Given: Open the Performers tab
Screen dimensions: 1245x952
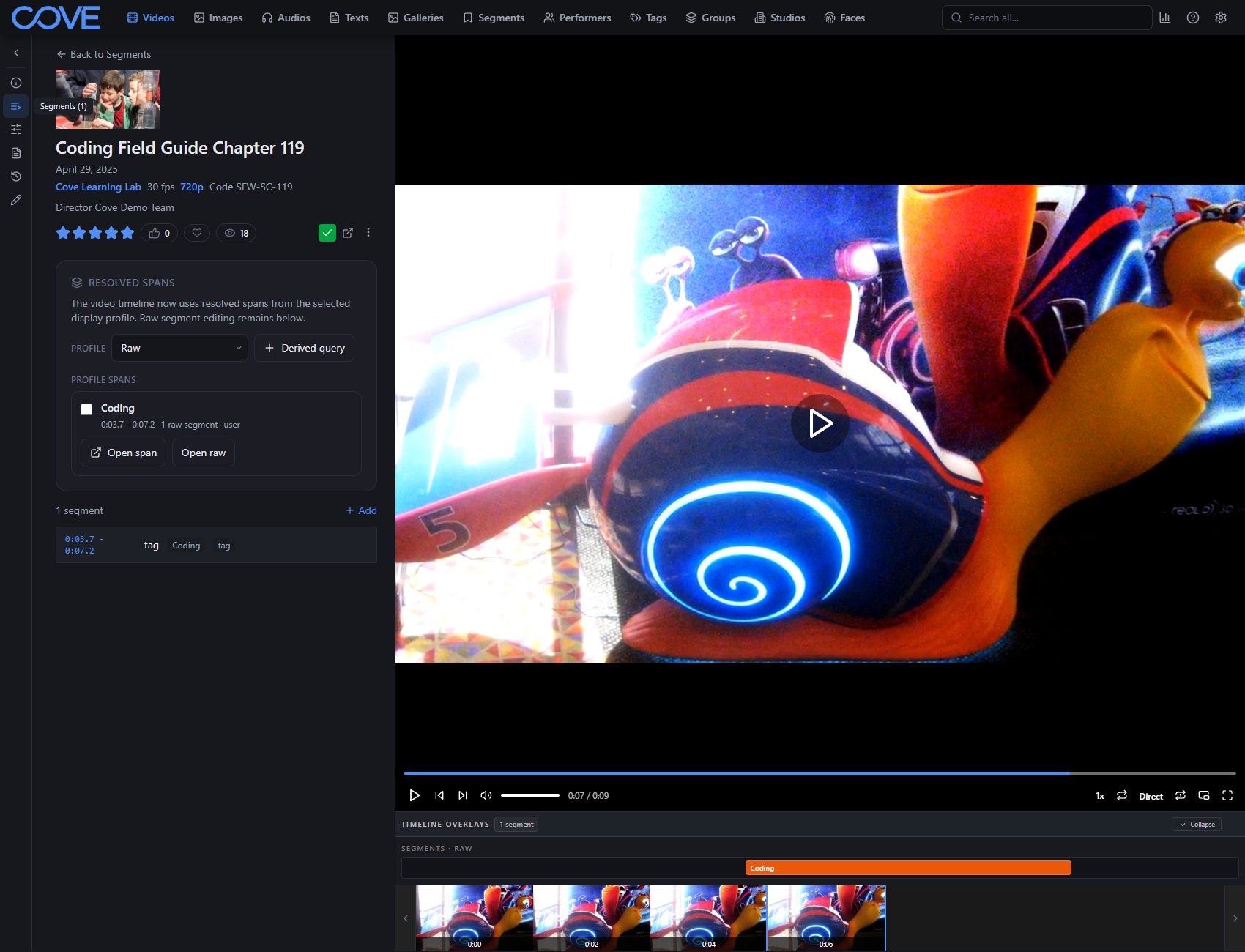Looking at the screenshot, I should (577, 18).
